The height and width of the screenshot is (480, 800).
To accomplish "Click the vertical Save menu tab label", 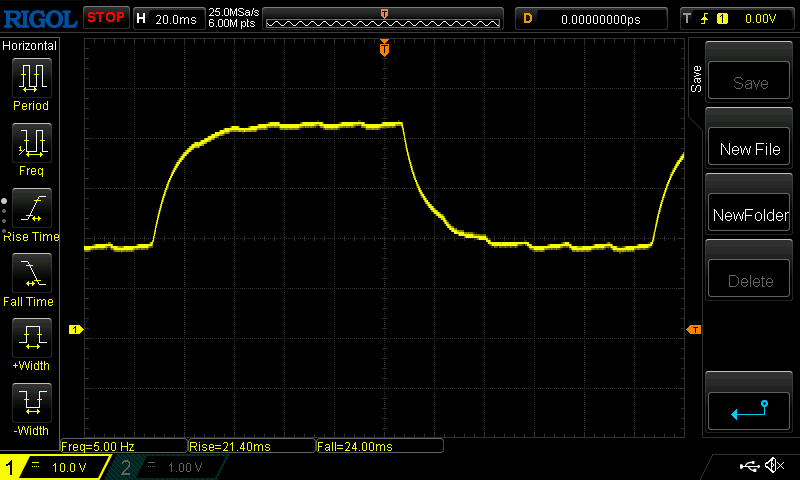I will point(696,79).
